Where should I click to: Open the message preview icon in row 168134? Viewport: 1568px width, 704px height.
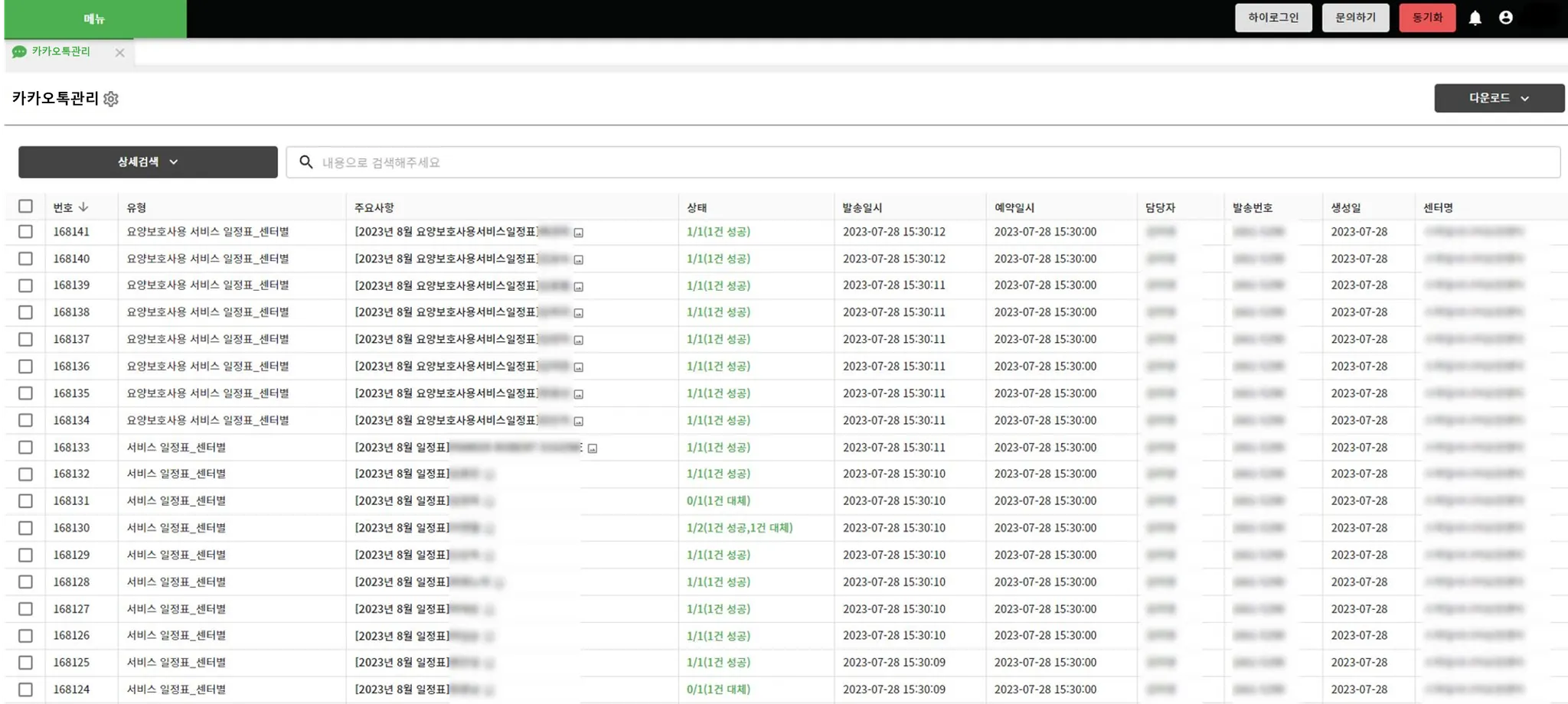(579, 421)
